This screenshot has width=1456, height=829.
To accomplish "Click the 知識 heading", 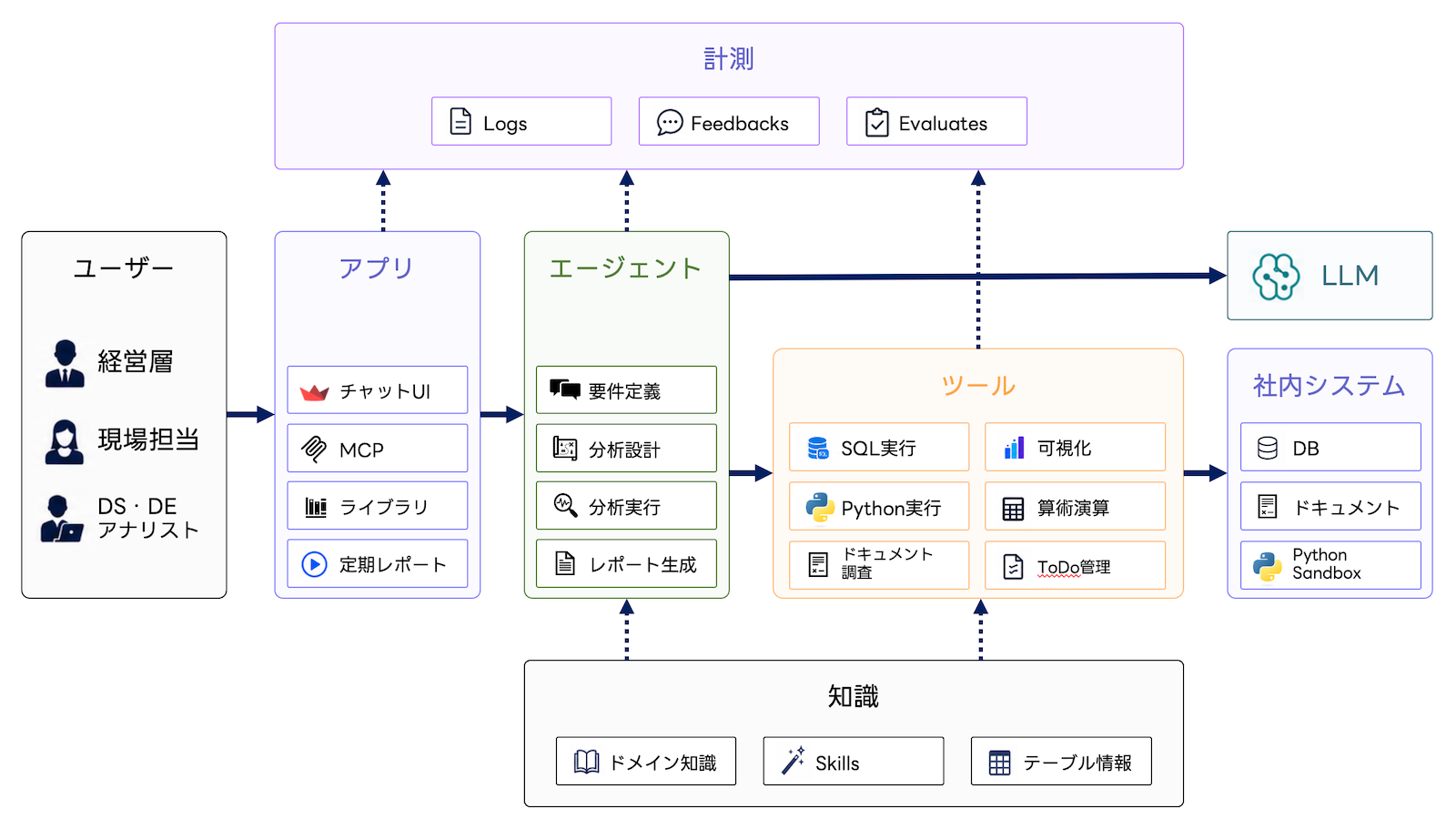I will click(854, 697).
